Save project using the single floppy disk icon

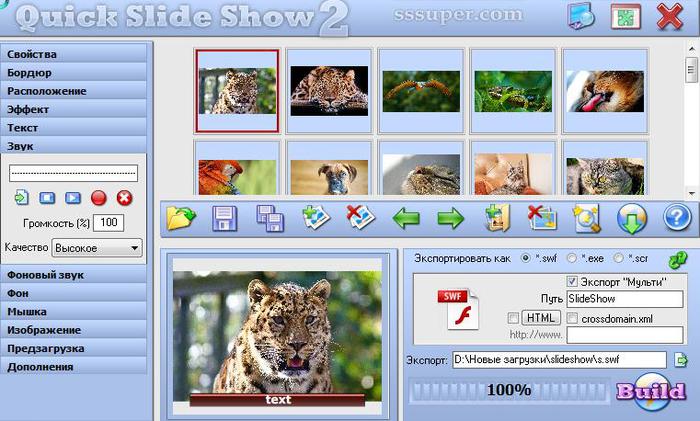click(225, 218)
